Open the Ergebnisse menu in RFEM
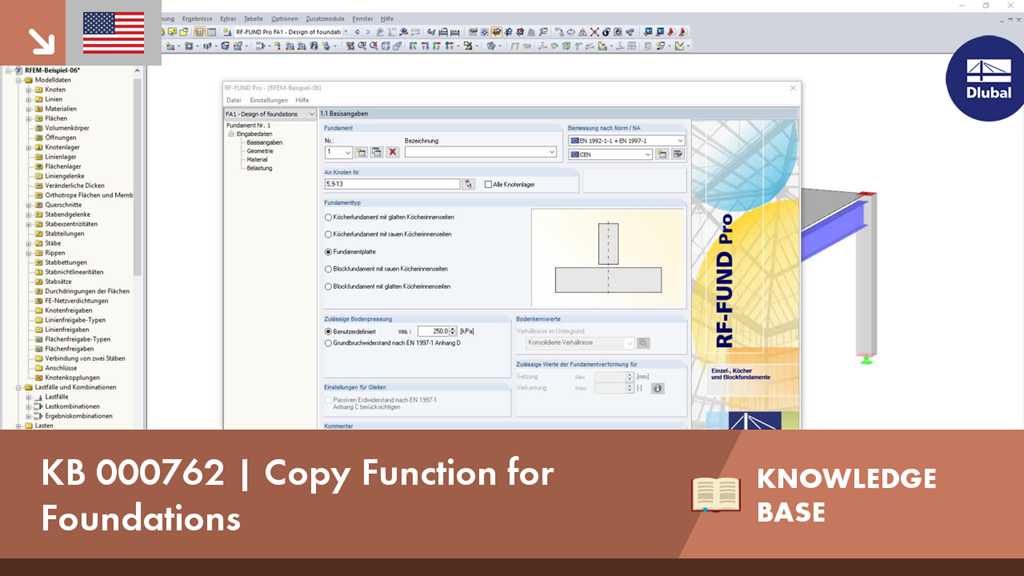The image size is (1024, 576). 197,19
